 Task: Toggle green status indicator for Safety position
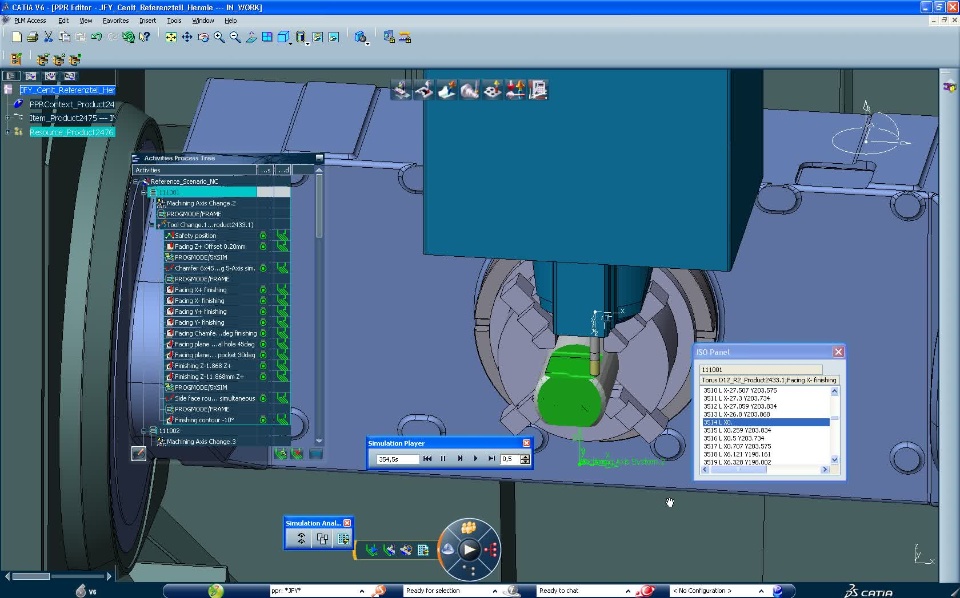(x=263, y=236)
